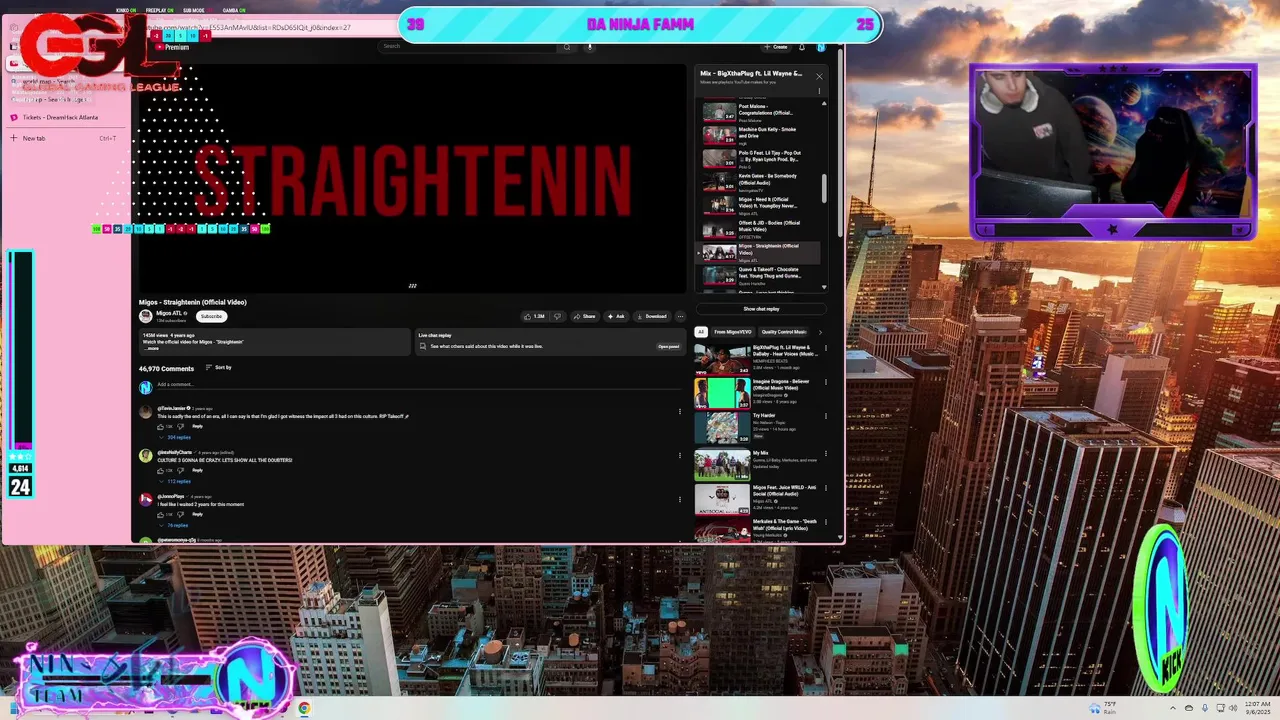This screenshot has width=1280, height=720.
Task: Like the TevinJamier comment
Action: point(160,427)
